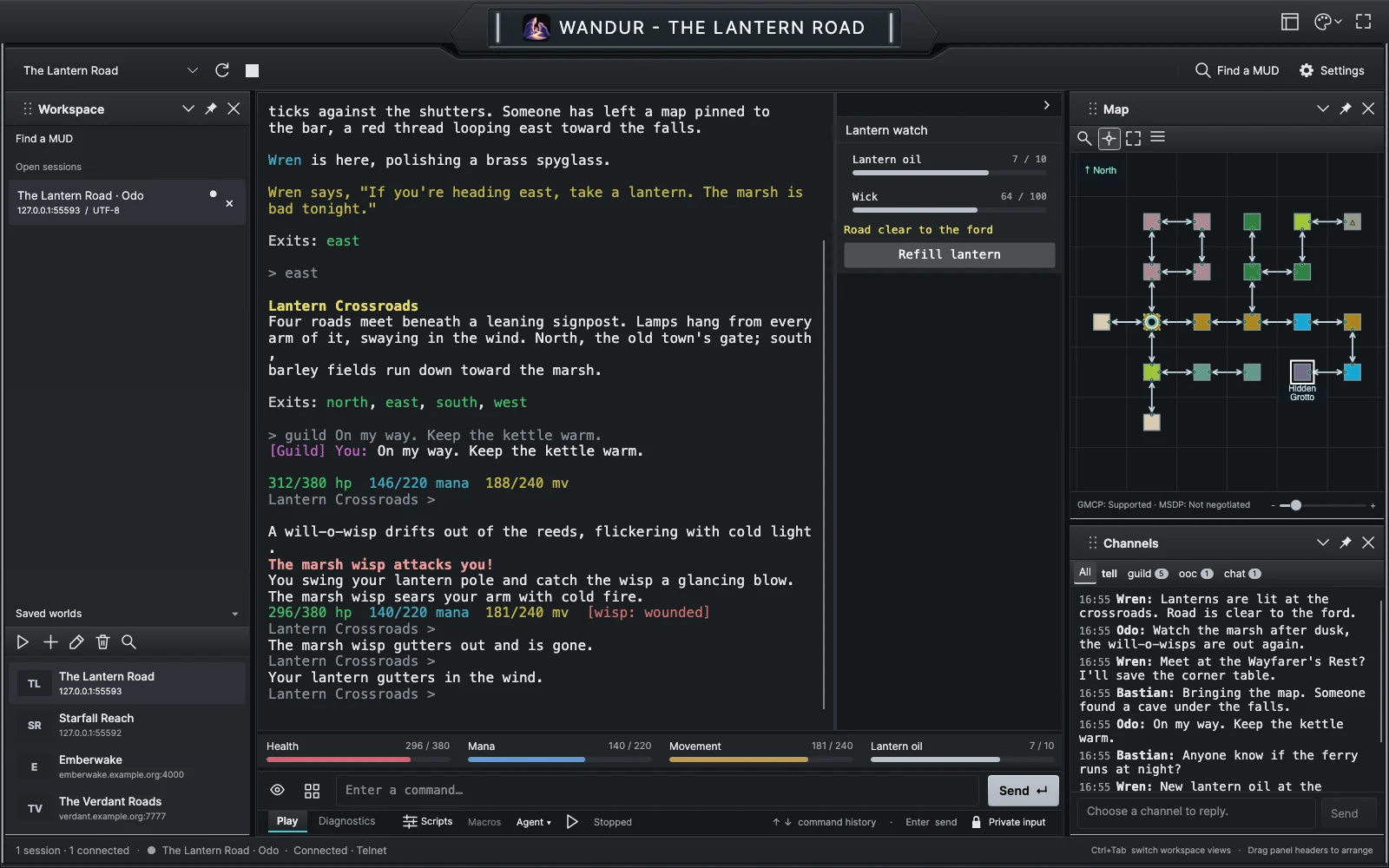Open the Agent dropdown
Screen dimensions: 1389x868
pyautogui.click(x=534, y=822)
